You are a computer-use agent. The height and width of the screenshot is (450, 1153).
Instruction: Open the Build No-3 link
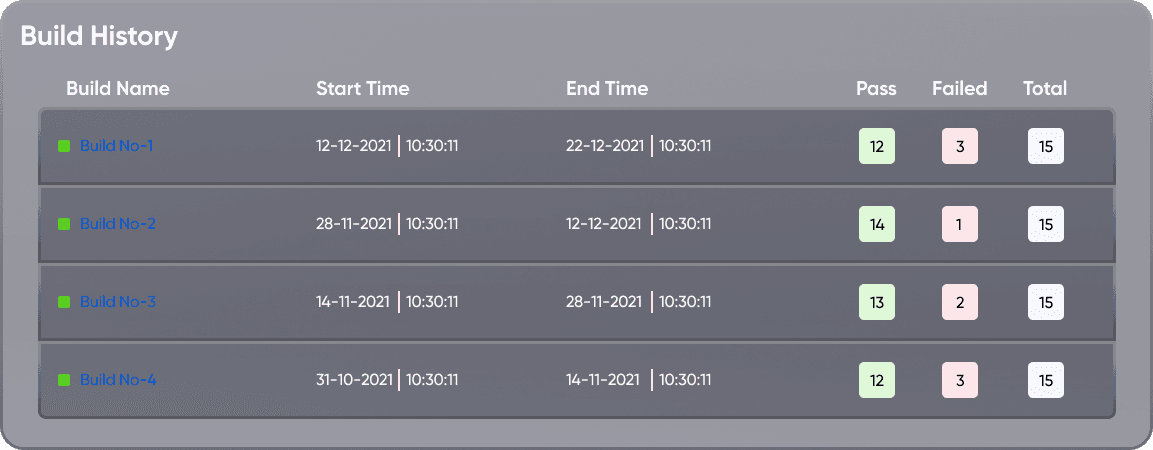[118, 301]
